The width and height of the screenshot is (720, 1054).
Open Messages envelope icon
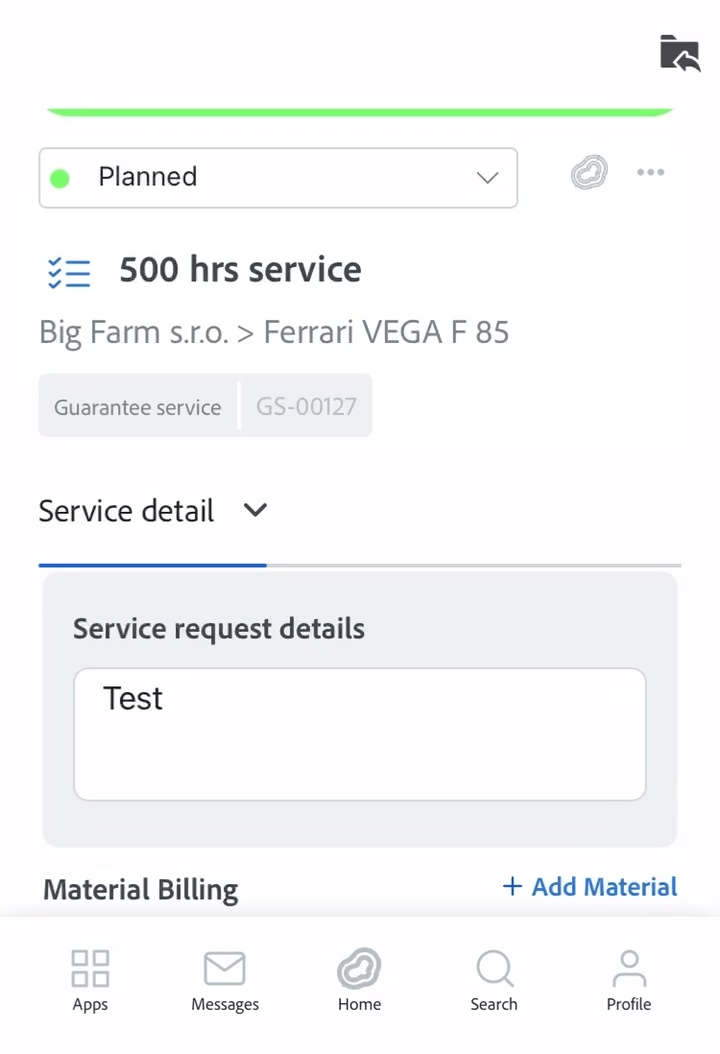click(x=225, y=969)
